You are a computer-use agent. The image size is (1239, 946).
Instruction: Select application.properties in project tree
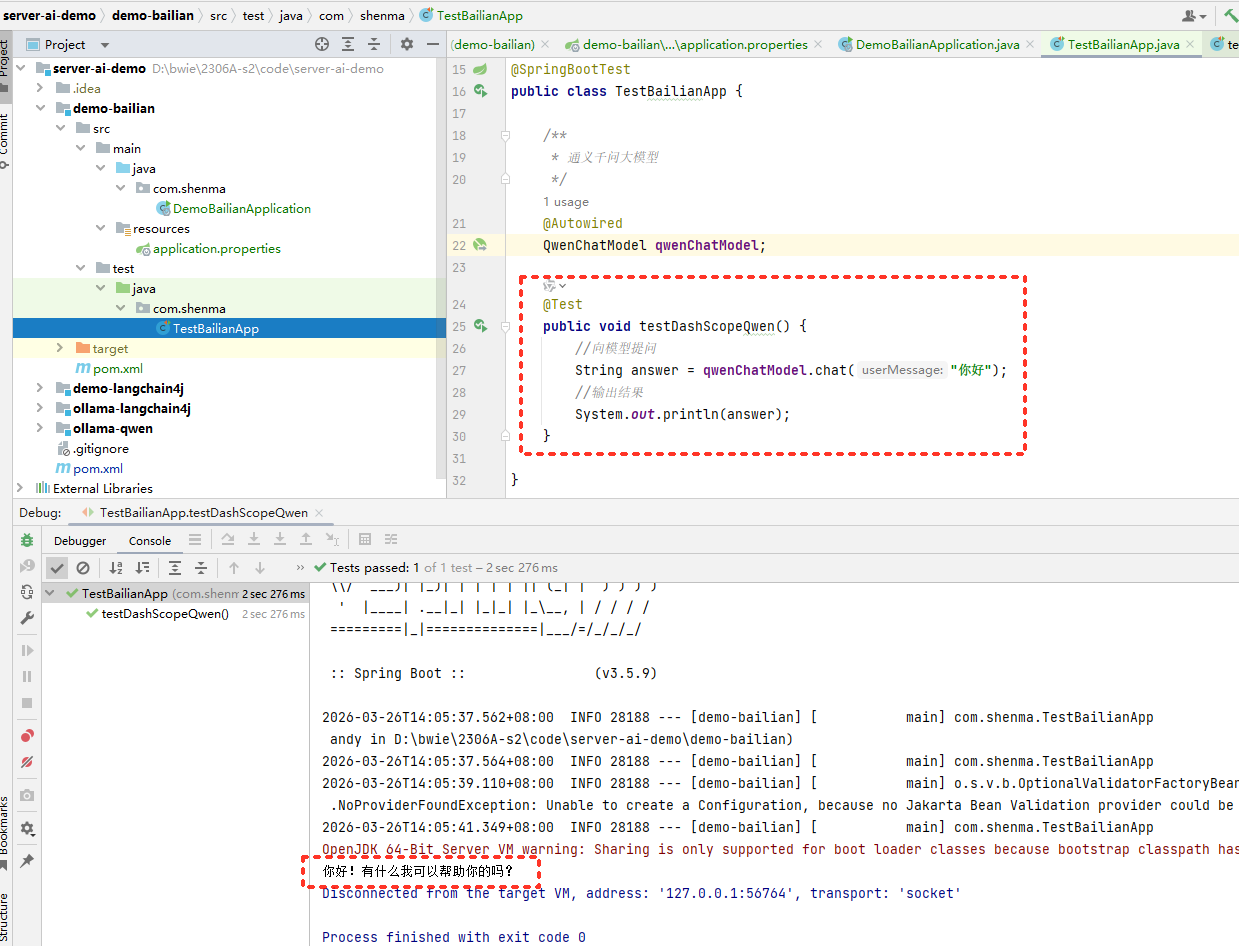(216, 248)
